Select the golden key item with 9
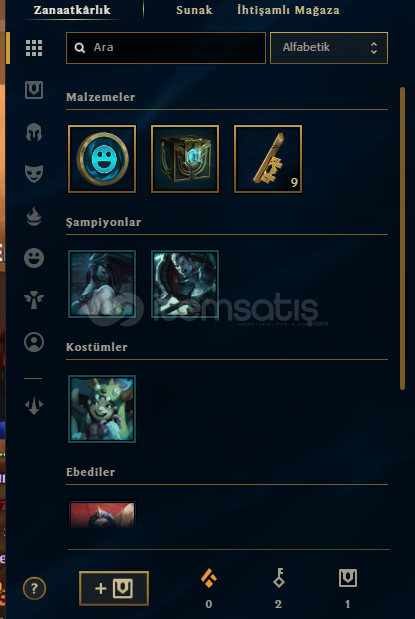The width and height of the screenshot is (415, 619). pos(268,159)
